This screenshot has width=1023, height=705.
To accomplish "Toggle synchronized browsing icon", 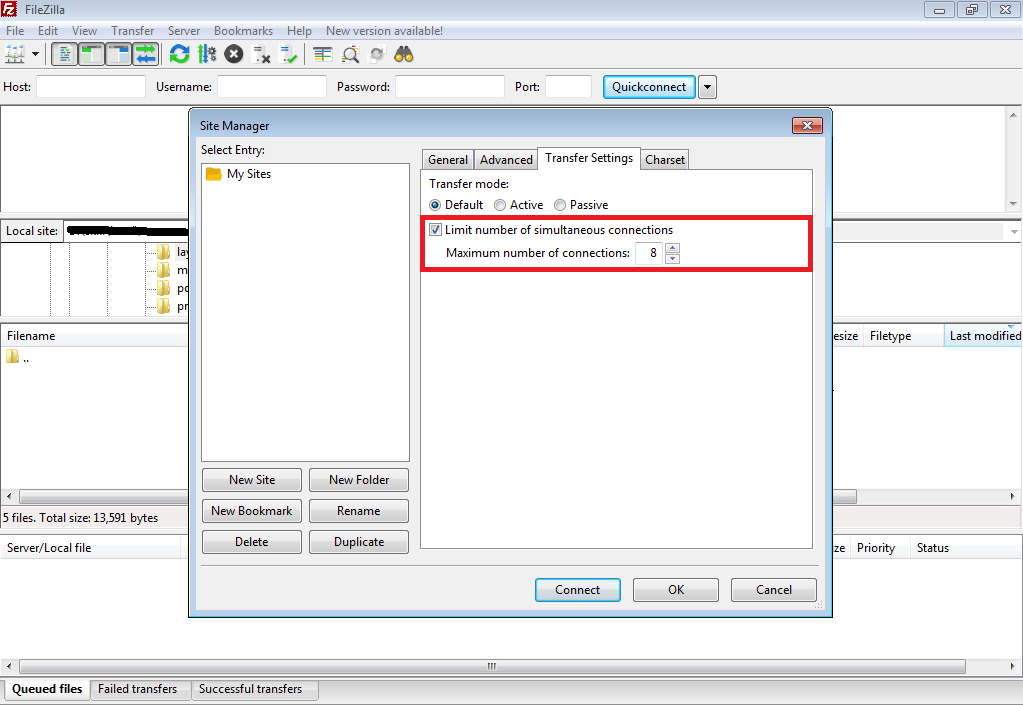I will [x=377, y=54].
